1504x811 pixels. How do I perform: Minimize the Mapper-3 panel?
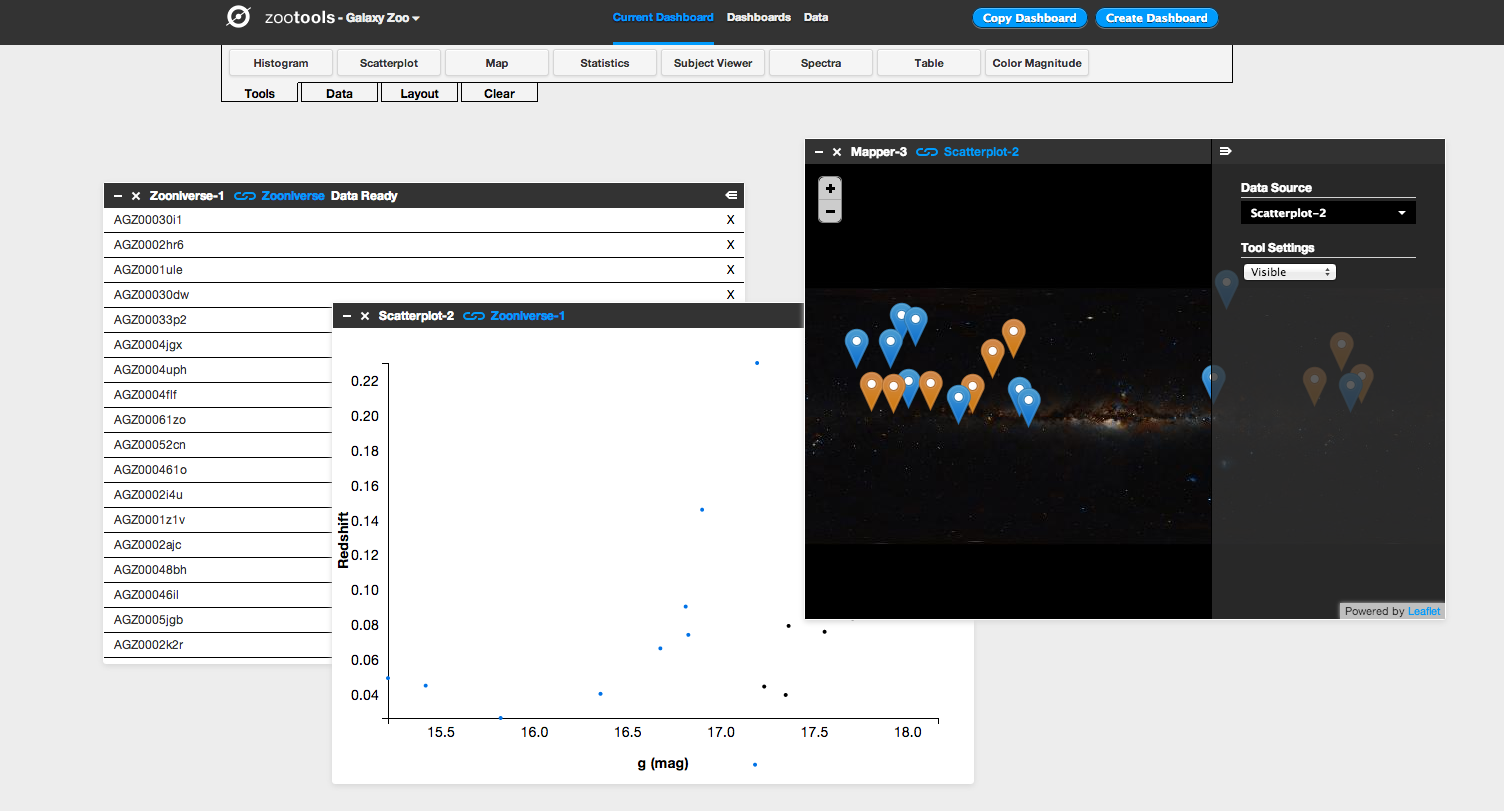pos(819,152)
